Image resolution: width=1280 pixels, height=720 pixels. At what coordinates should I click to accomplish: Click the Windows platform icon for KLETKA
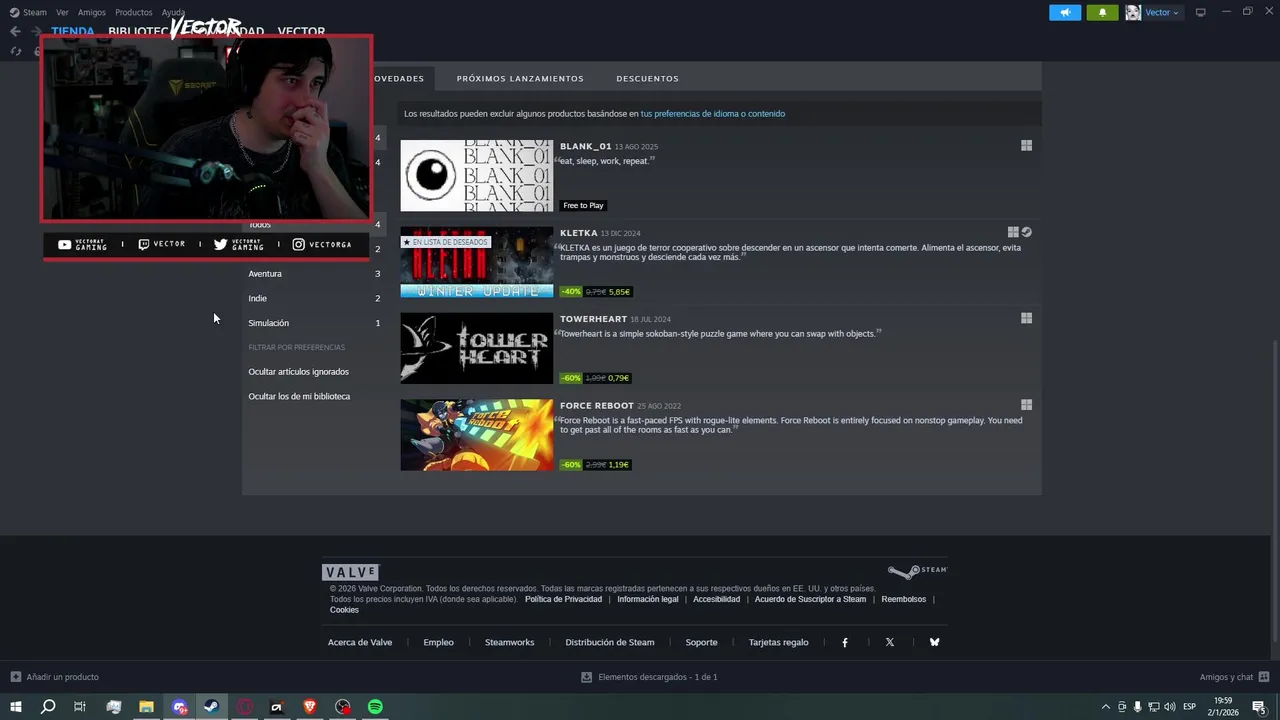1013,232
